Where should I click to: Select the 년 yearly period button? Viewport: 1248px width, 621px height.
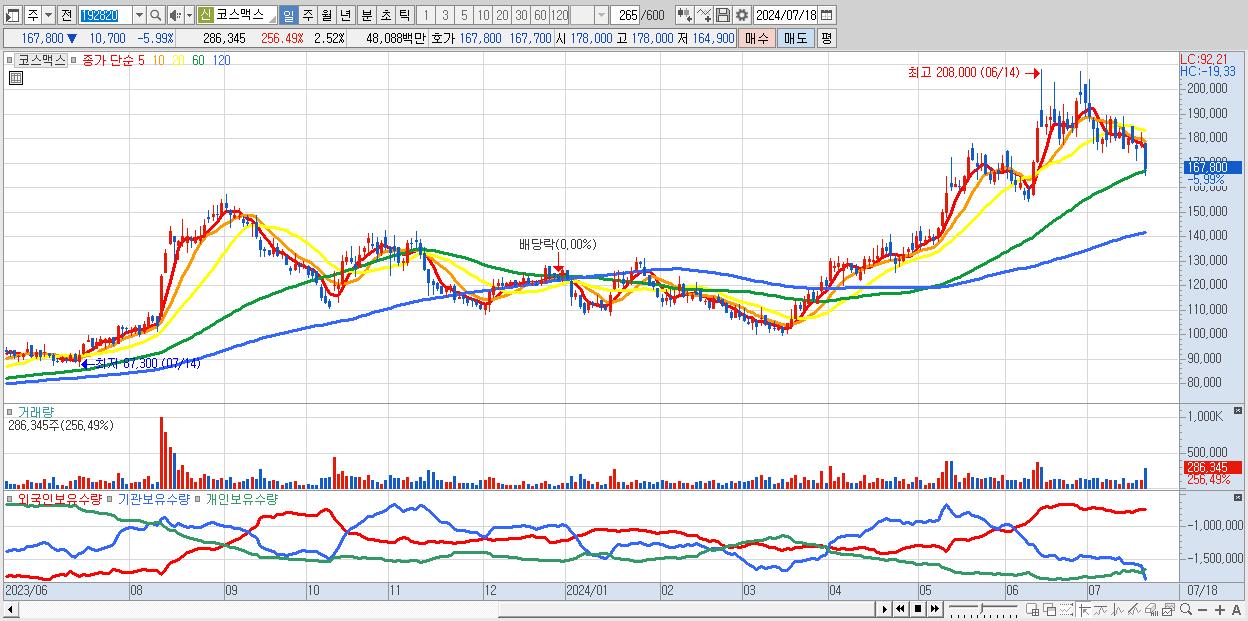click(345, 15)
